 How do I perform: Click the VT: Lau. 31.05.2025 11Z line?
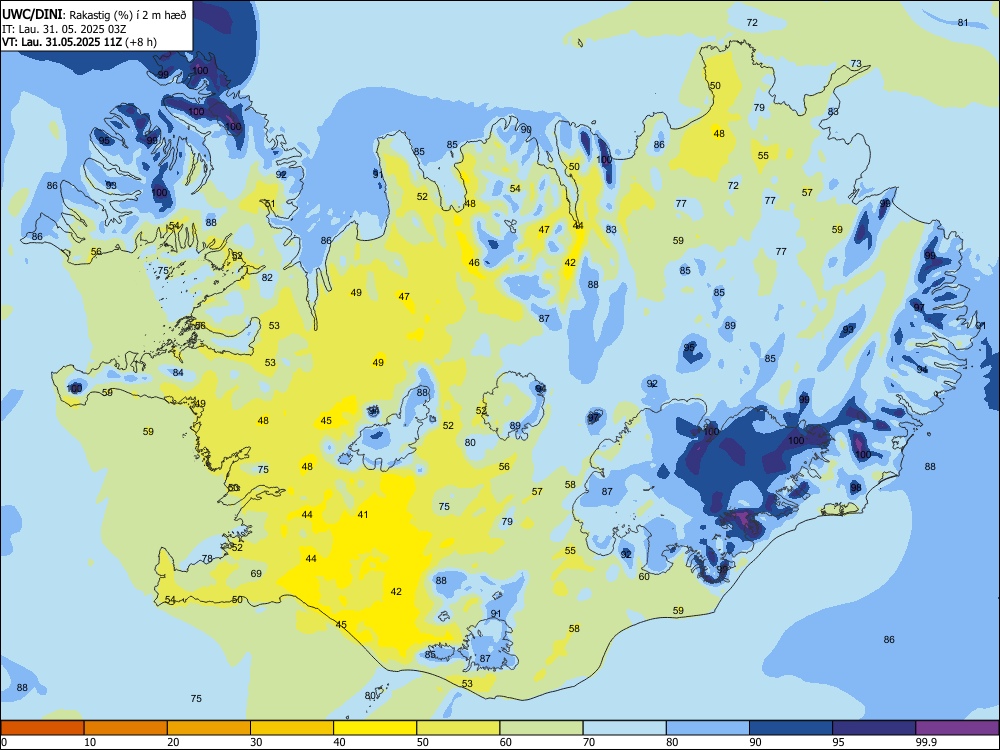click(79, 42)
